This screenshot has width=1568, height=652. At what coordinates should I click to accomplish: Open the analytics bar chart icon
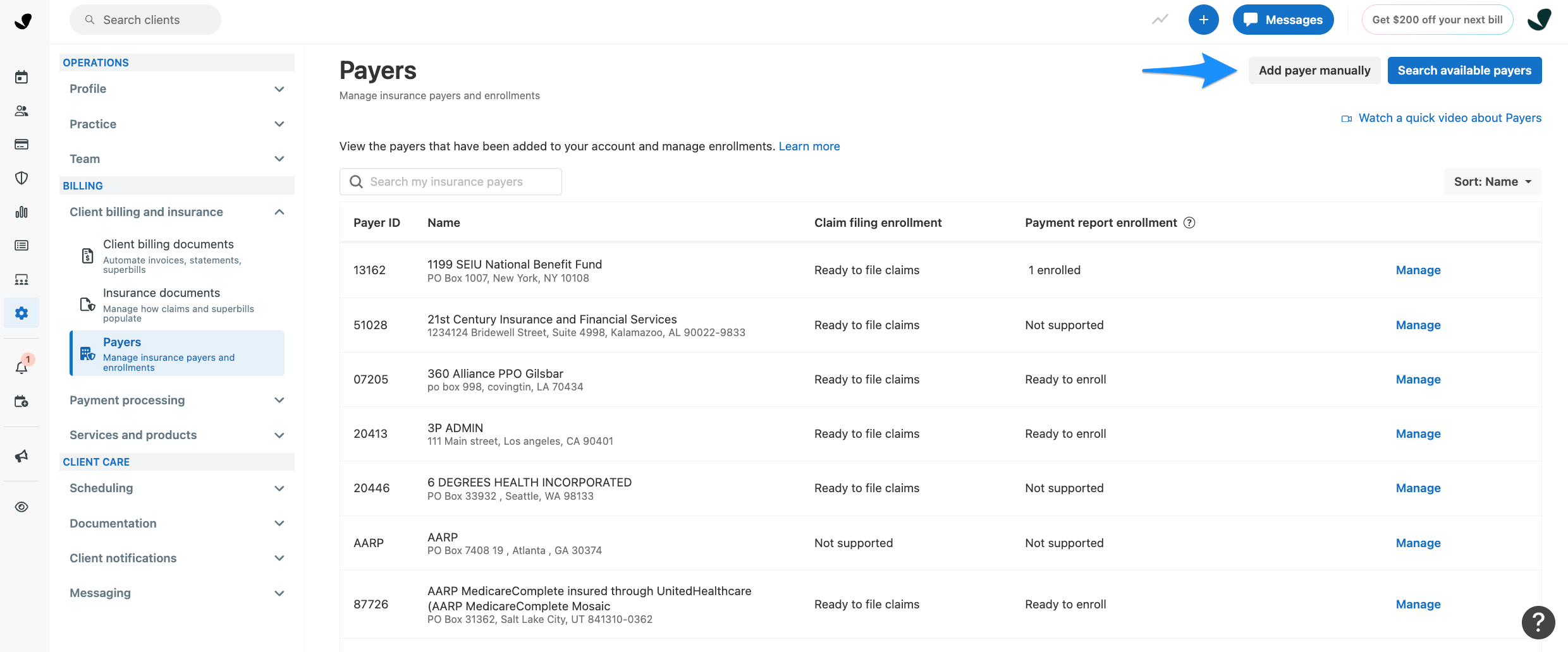click(x=21, y=212)
